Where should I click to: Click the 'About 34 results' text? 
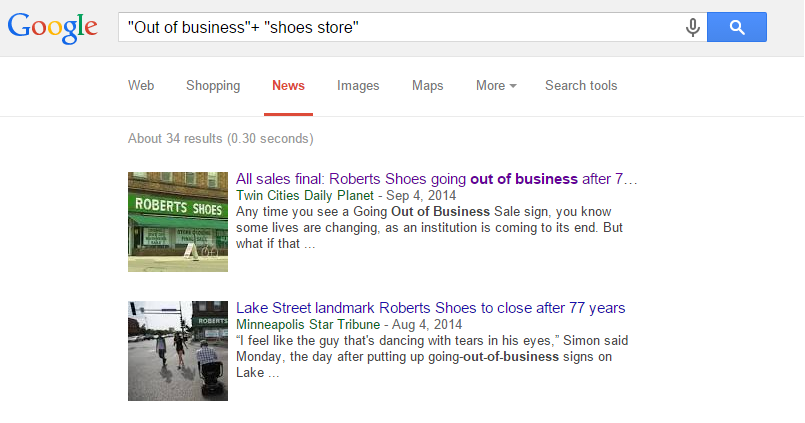click(x=221, y=139)
